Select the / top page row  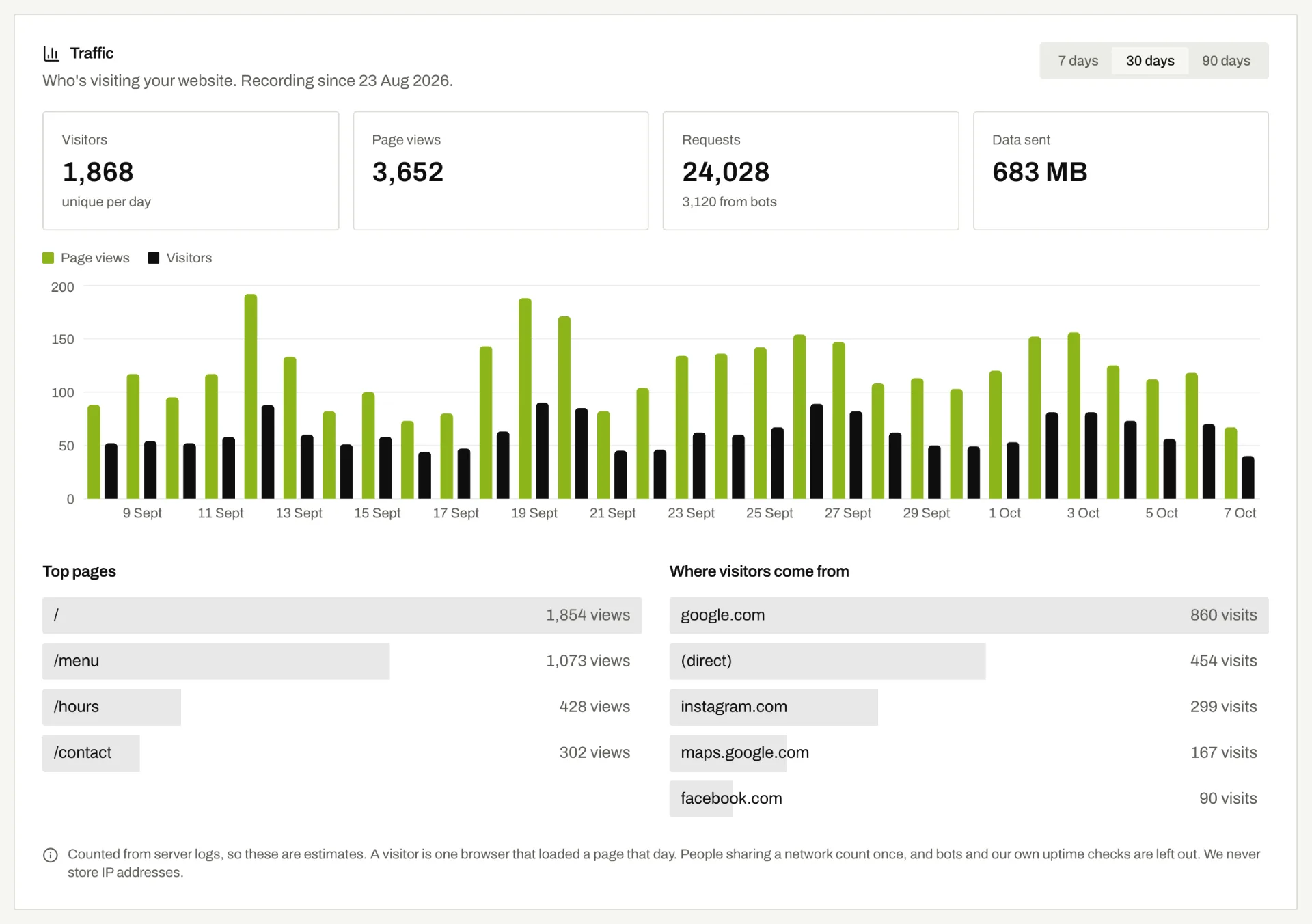point(342,615)
